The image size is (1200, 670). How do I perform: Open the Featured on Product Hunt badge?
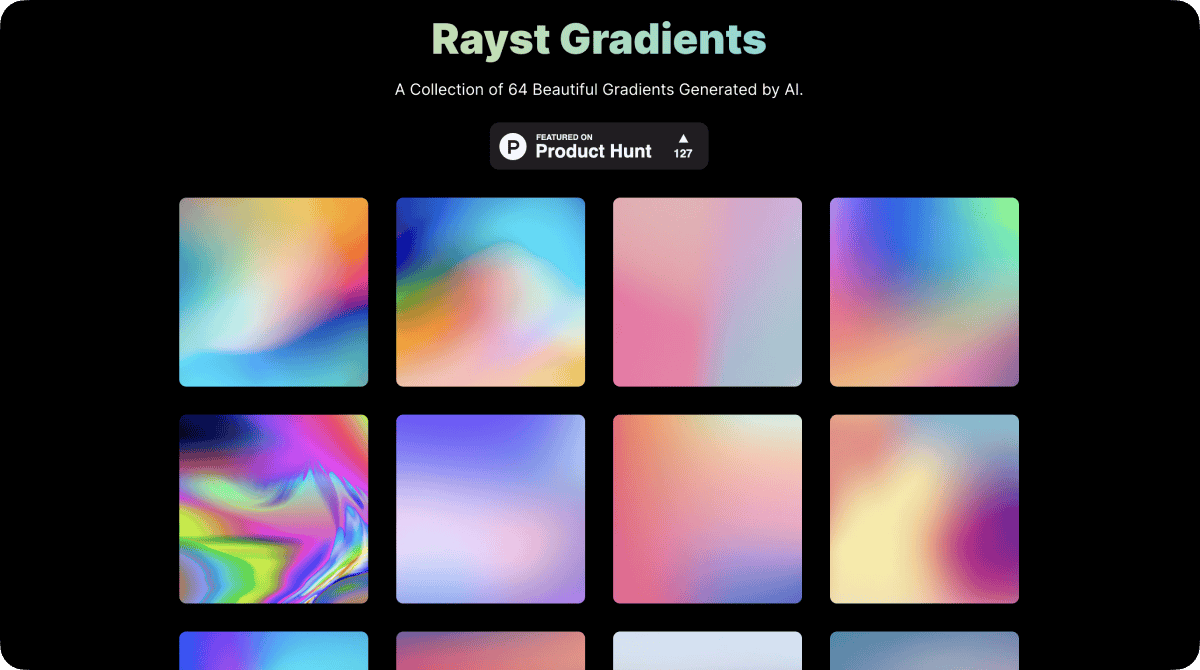click(599, 146)
